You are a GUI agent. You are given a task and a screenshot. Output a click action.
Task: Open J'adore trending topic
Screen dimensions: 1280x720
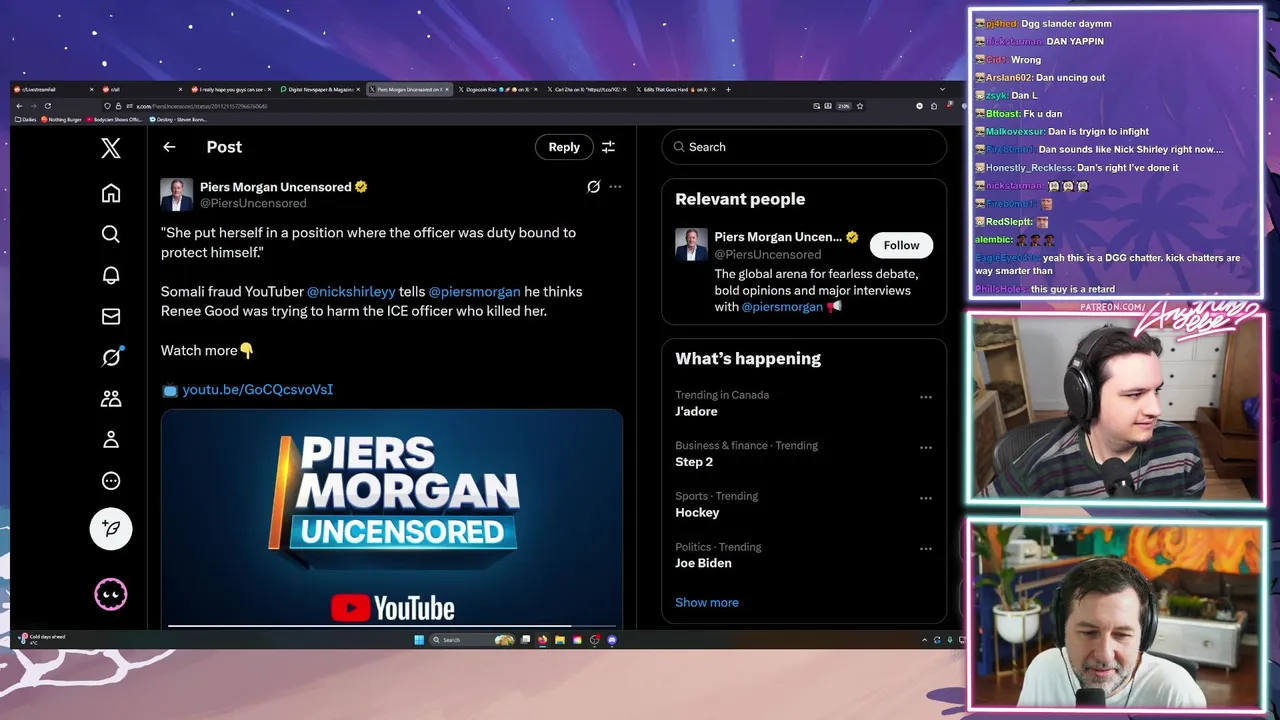694,412
